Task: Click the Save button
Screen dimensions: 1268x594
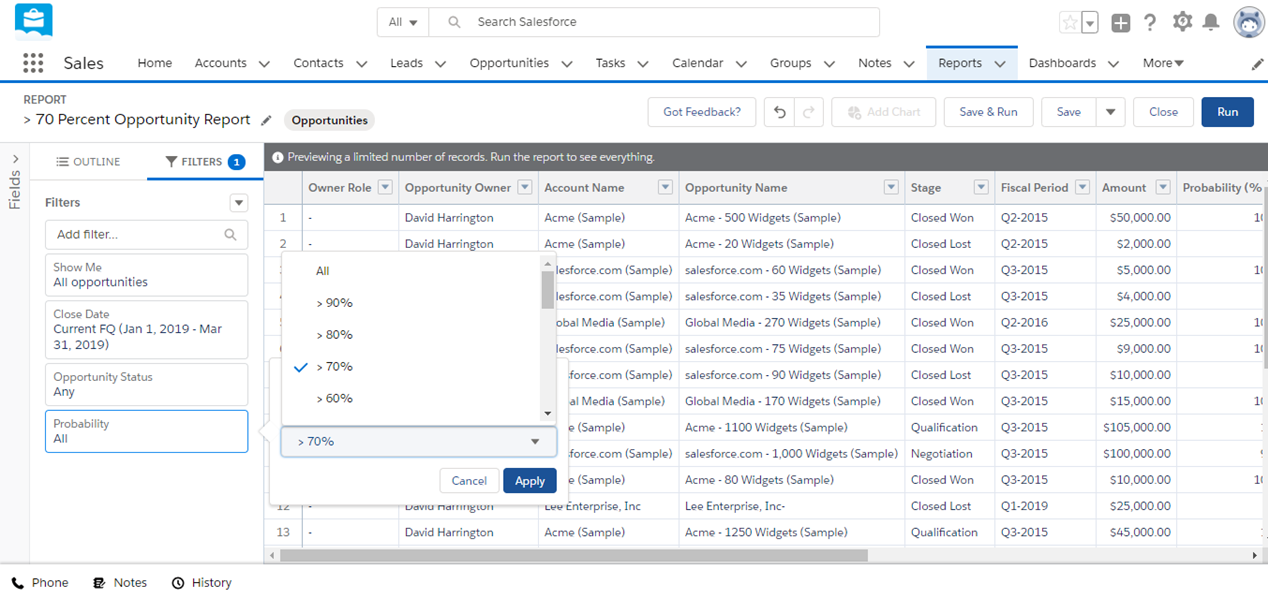Action: click(x=1069, y=112)
